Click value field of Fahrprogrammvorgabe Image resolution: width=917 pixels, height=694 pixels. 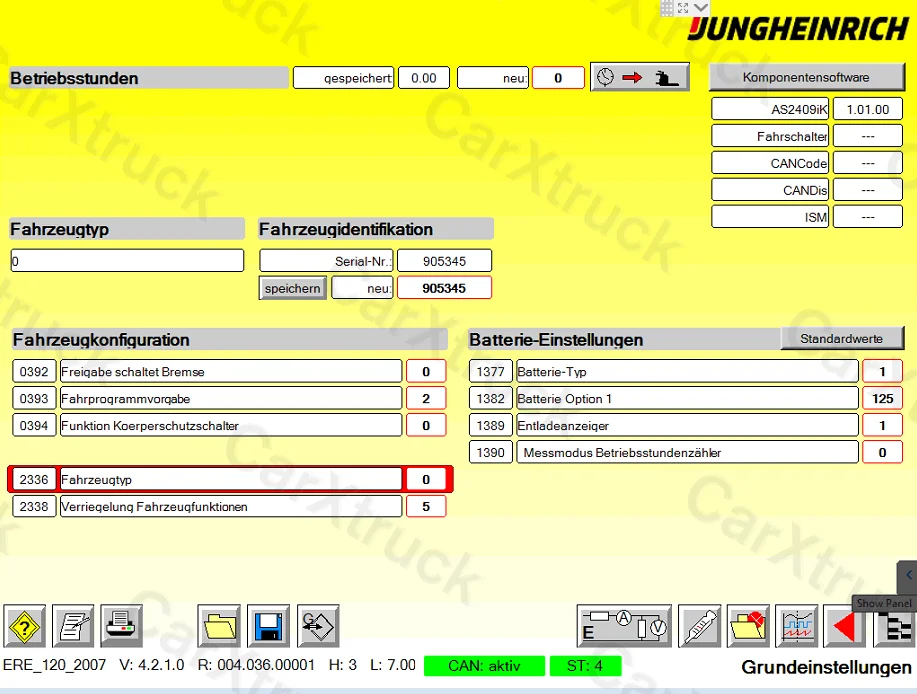click(426, 398)
